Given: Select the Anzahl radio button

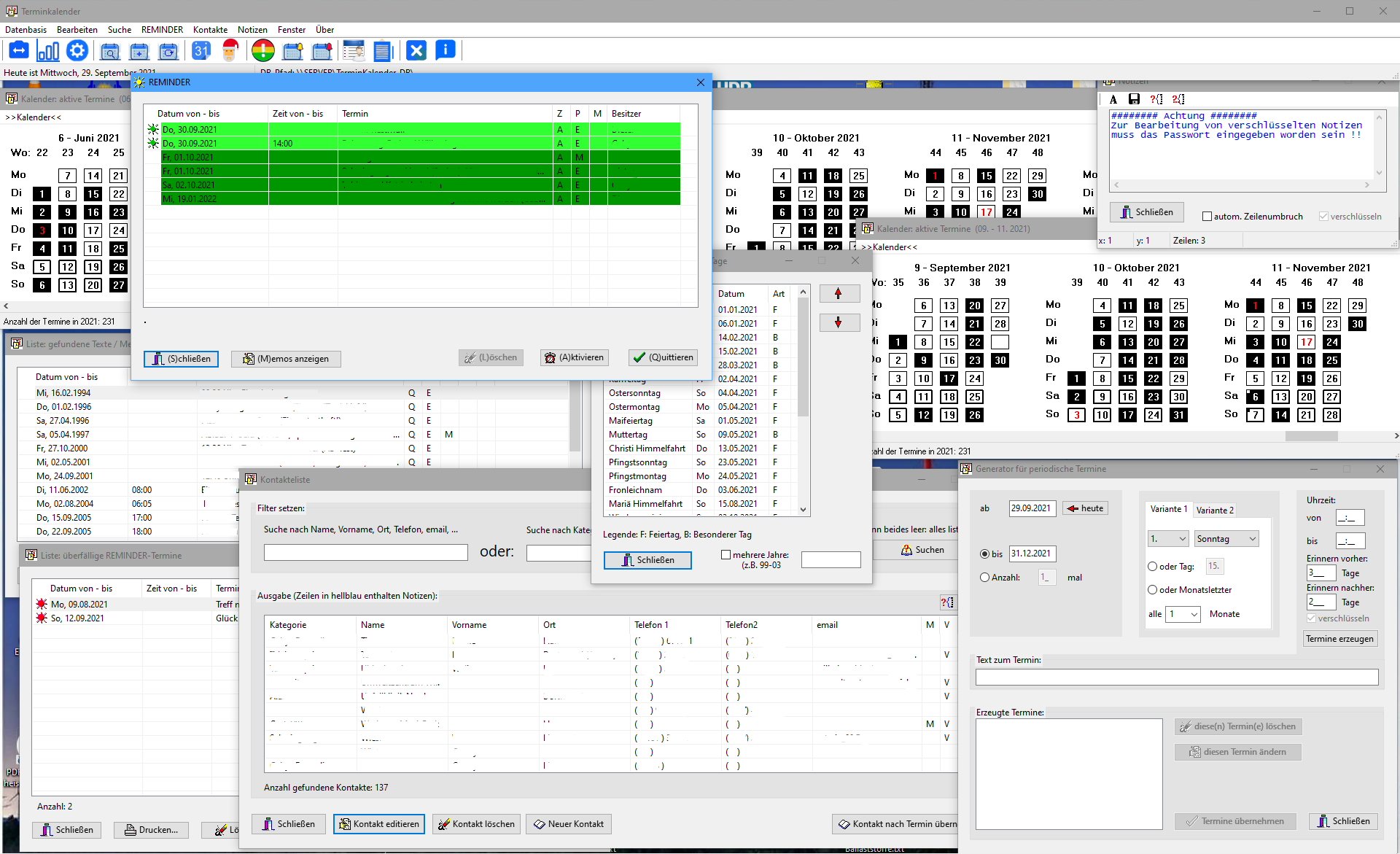Looking at the screenshot, I should coord(985,578).
